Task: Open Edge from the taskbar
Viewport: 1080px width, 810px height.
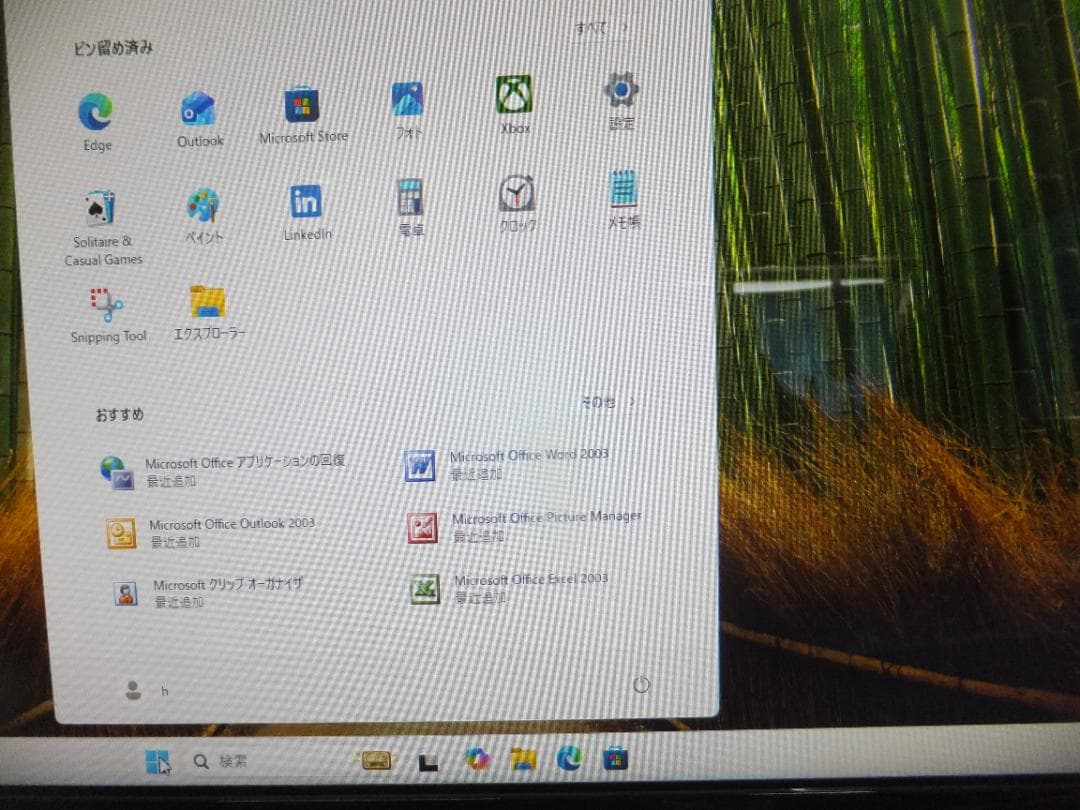Action: point(569,758)
